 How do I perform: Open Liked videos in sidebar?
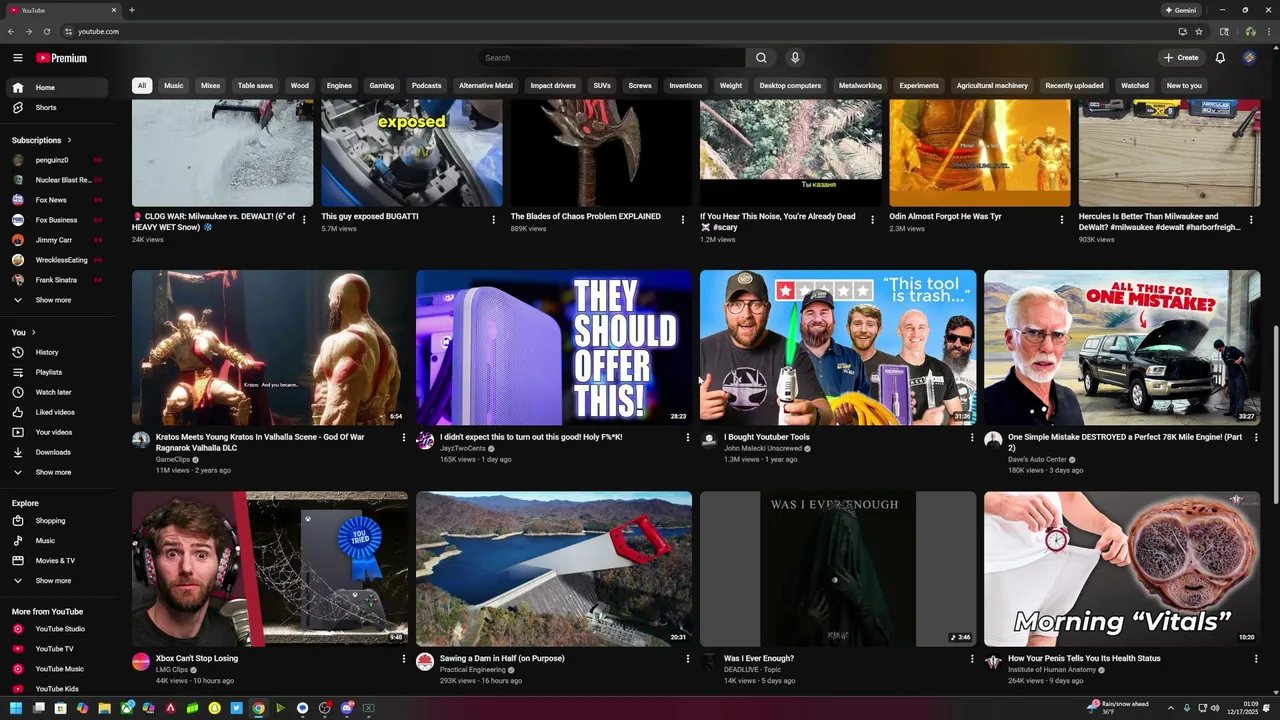[x=59, y=412]
